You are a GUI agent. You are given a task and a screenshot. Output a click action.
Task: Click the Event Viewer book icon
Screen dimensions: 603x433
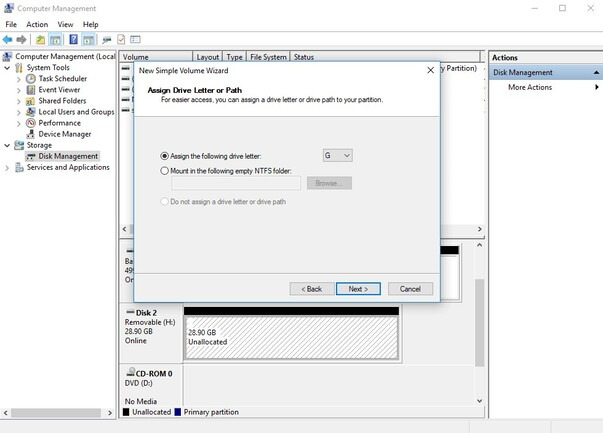click(31, 90)
